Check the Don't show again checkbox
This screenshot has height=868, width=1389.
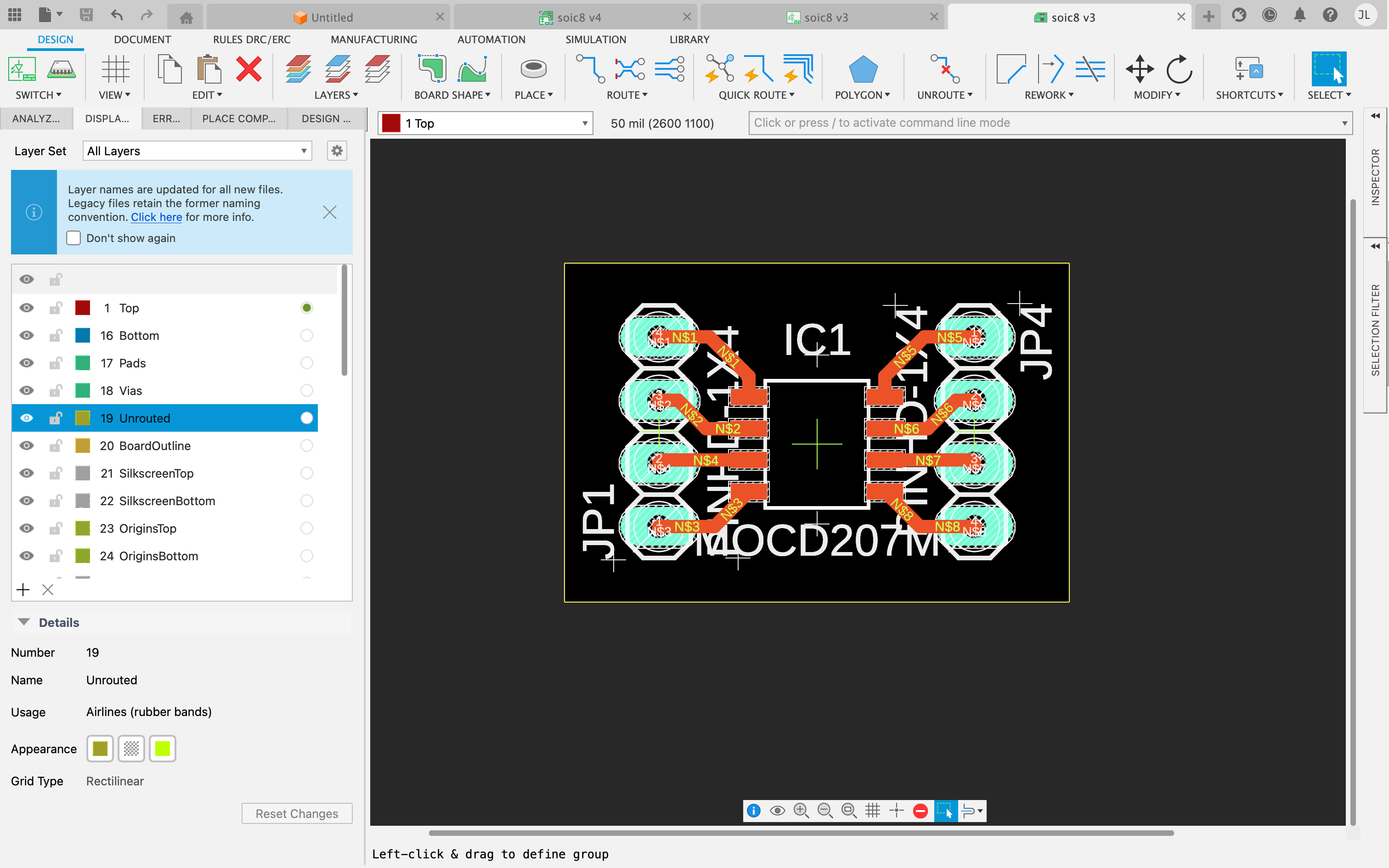(x=73, y=238)
